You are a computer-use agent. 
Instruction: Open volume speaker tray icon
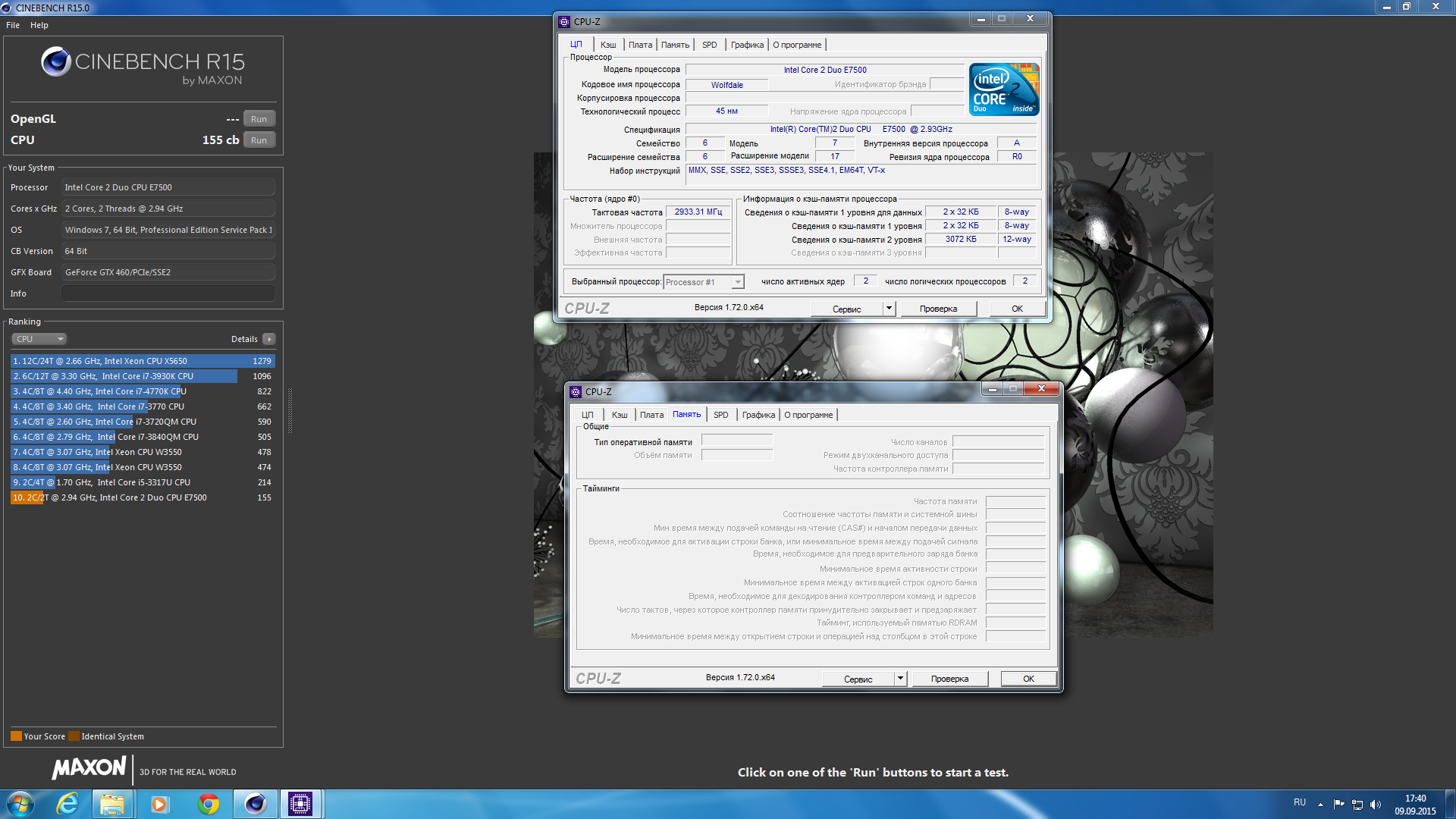[x=1376, y=805]
